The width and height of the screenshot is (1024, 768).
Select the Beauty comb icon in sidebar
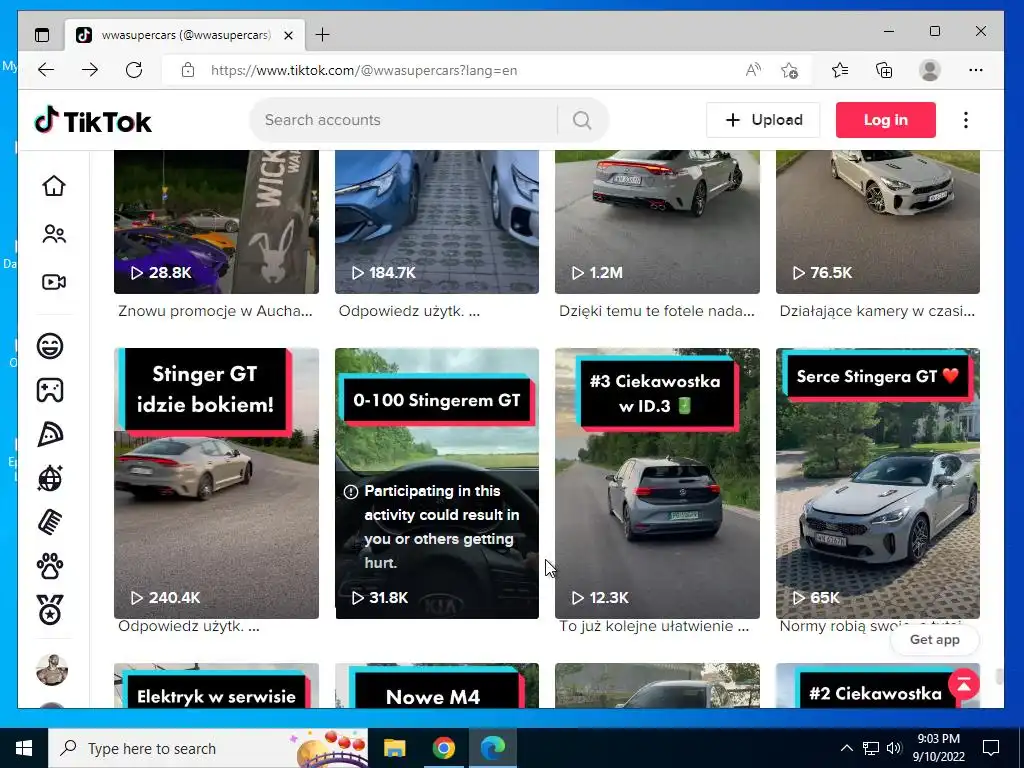tap(50, 522)
